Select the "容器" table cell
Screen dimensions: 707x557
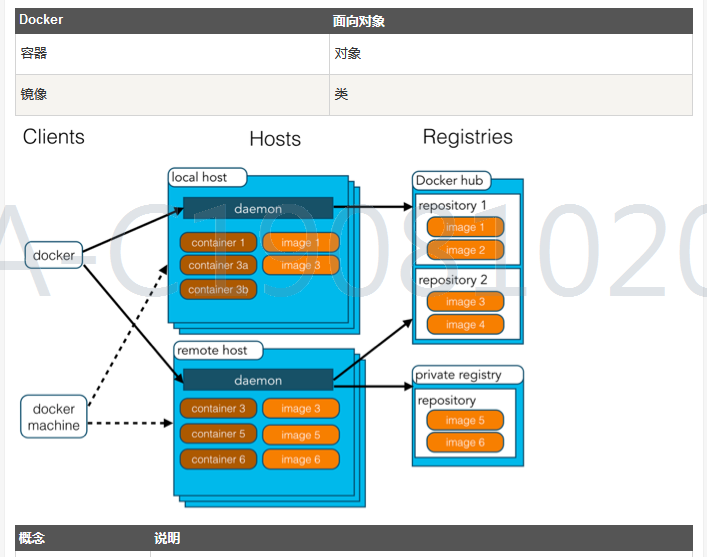pyautogui.click(x=172, y=54)
